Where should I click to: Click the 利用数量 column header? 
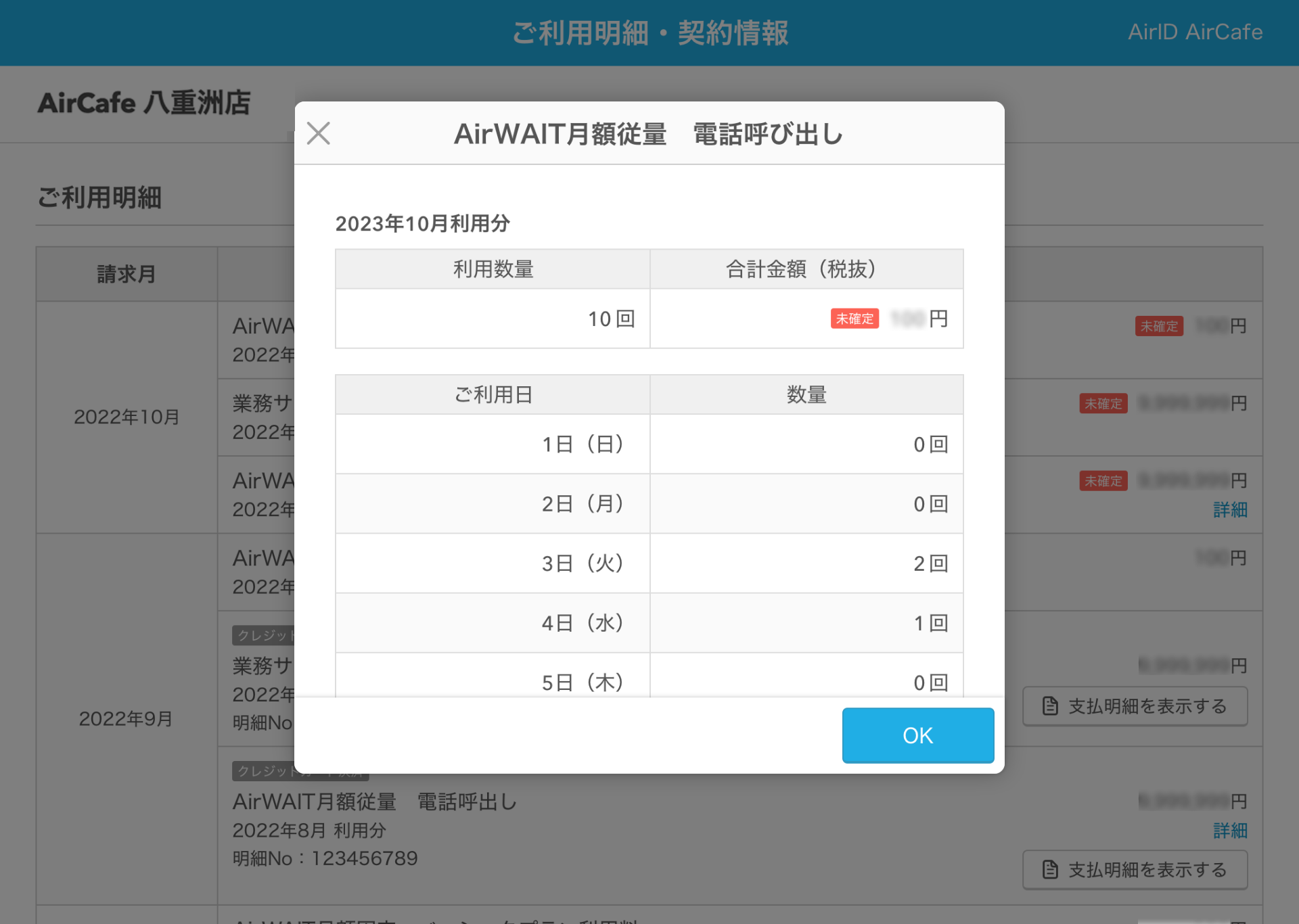pyautogui.click(x=493, y=269)
